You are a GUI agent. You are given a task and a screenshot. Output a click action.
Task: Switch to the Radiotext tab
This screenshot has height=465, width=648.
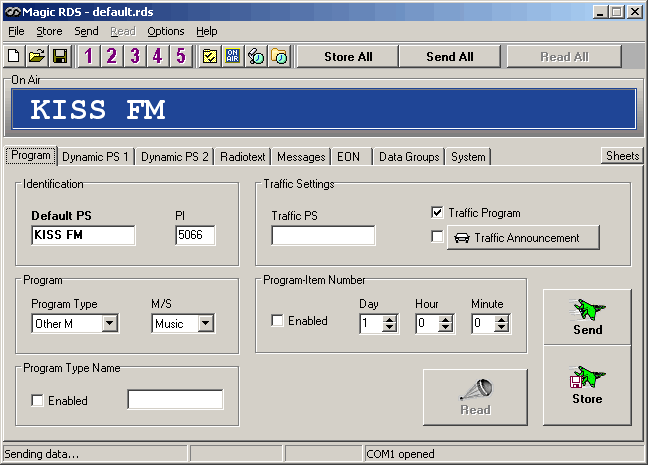[243, 157]
